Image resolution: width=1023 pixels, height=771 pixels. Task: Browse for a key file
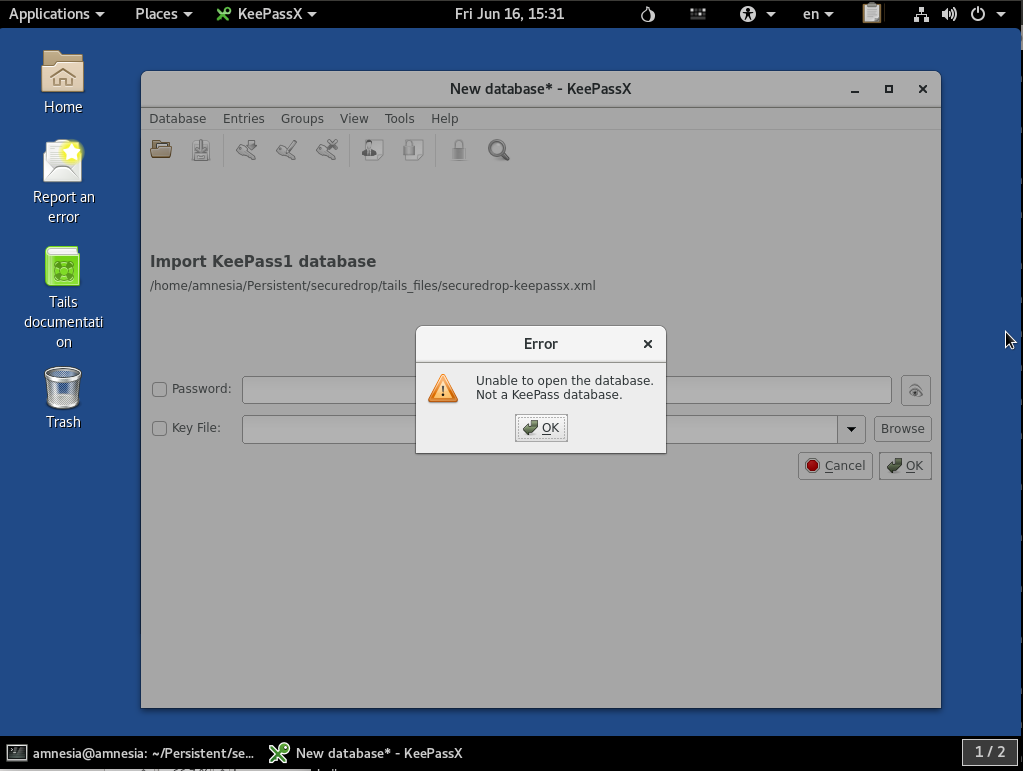[x=901, y=428]
